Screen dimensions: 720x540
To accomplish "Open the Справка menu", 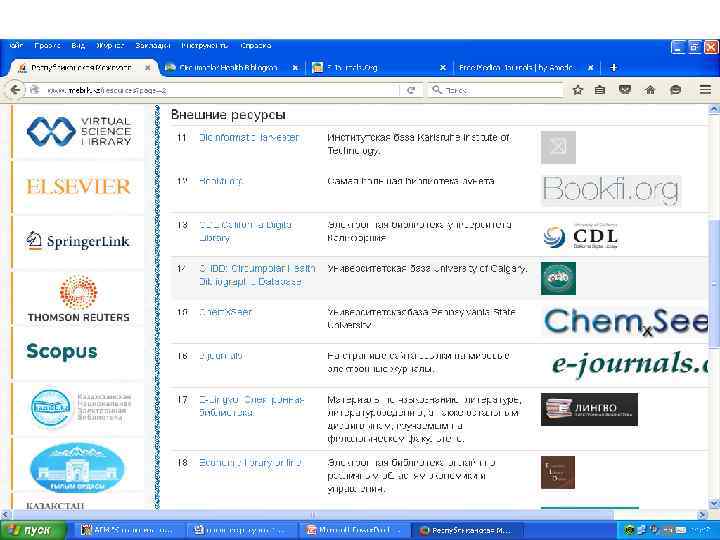I will tap(256, 45).
